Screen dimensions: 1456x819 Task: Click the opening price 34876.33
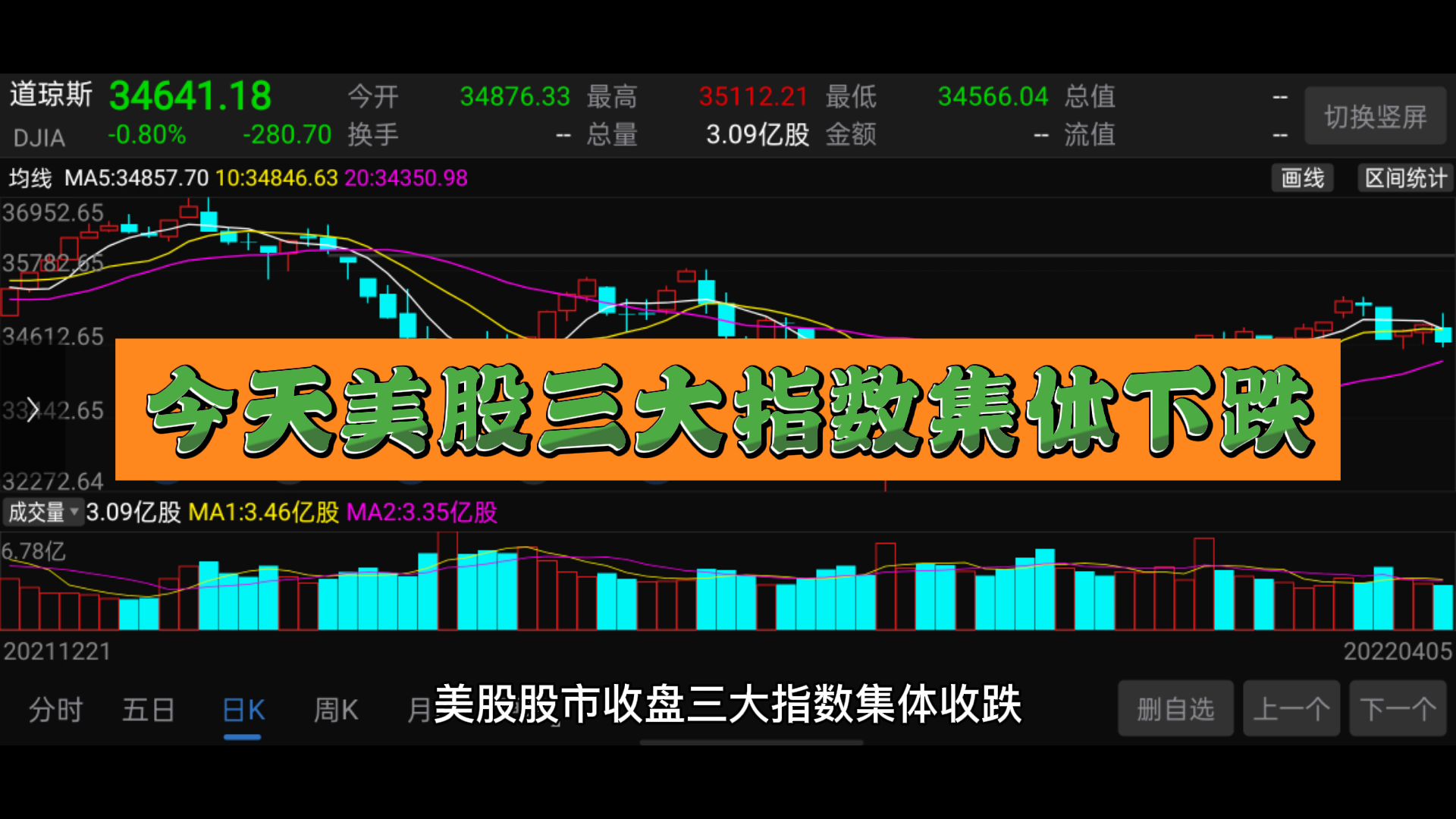tap(515, 97)
